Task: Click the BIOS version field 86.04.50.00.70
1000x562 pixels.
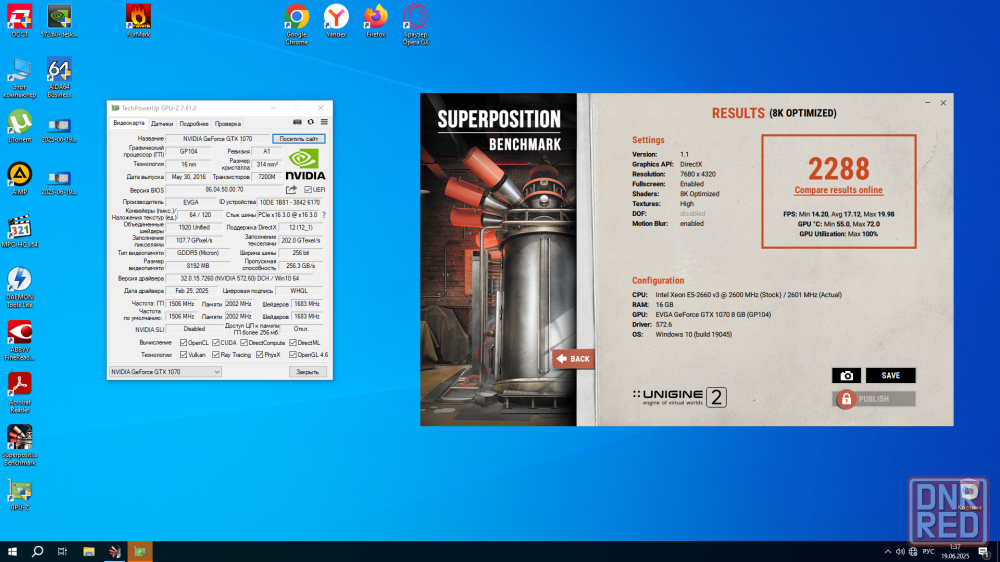Action: tap(224, 189)
